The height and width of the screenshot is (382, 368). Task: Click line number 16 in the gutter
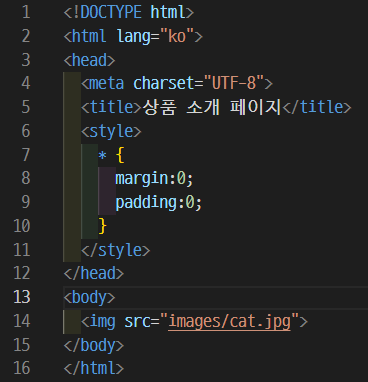(x=22, y=368)
